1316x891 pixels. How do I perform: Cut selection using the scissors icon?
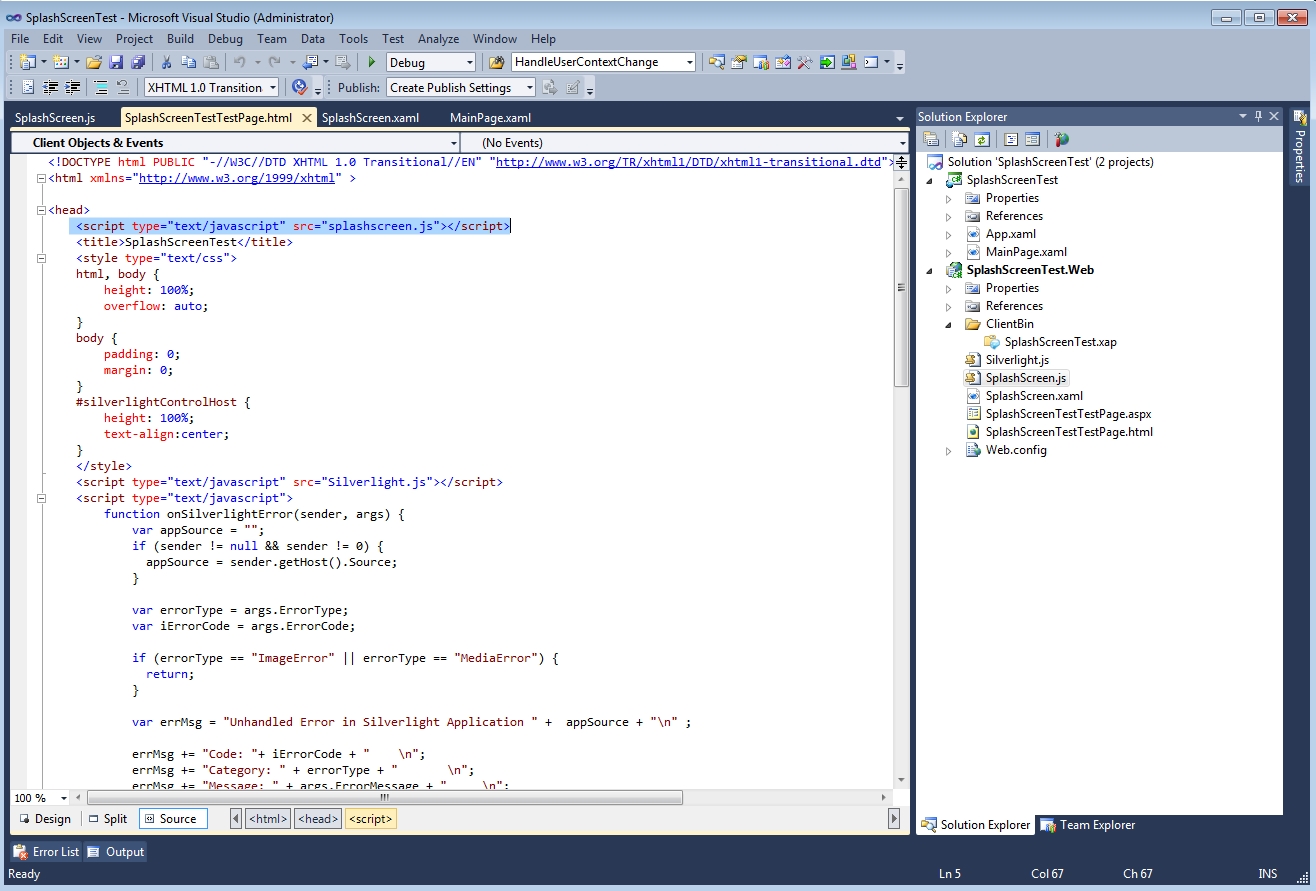(x=167, y=62)
